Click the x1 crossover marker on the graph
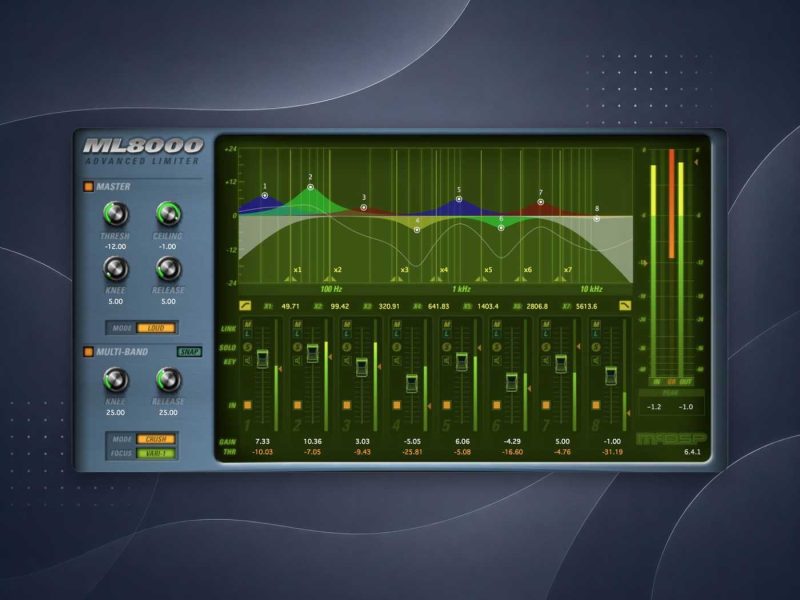Screen dimensions: 800x600 [290, 279]
